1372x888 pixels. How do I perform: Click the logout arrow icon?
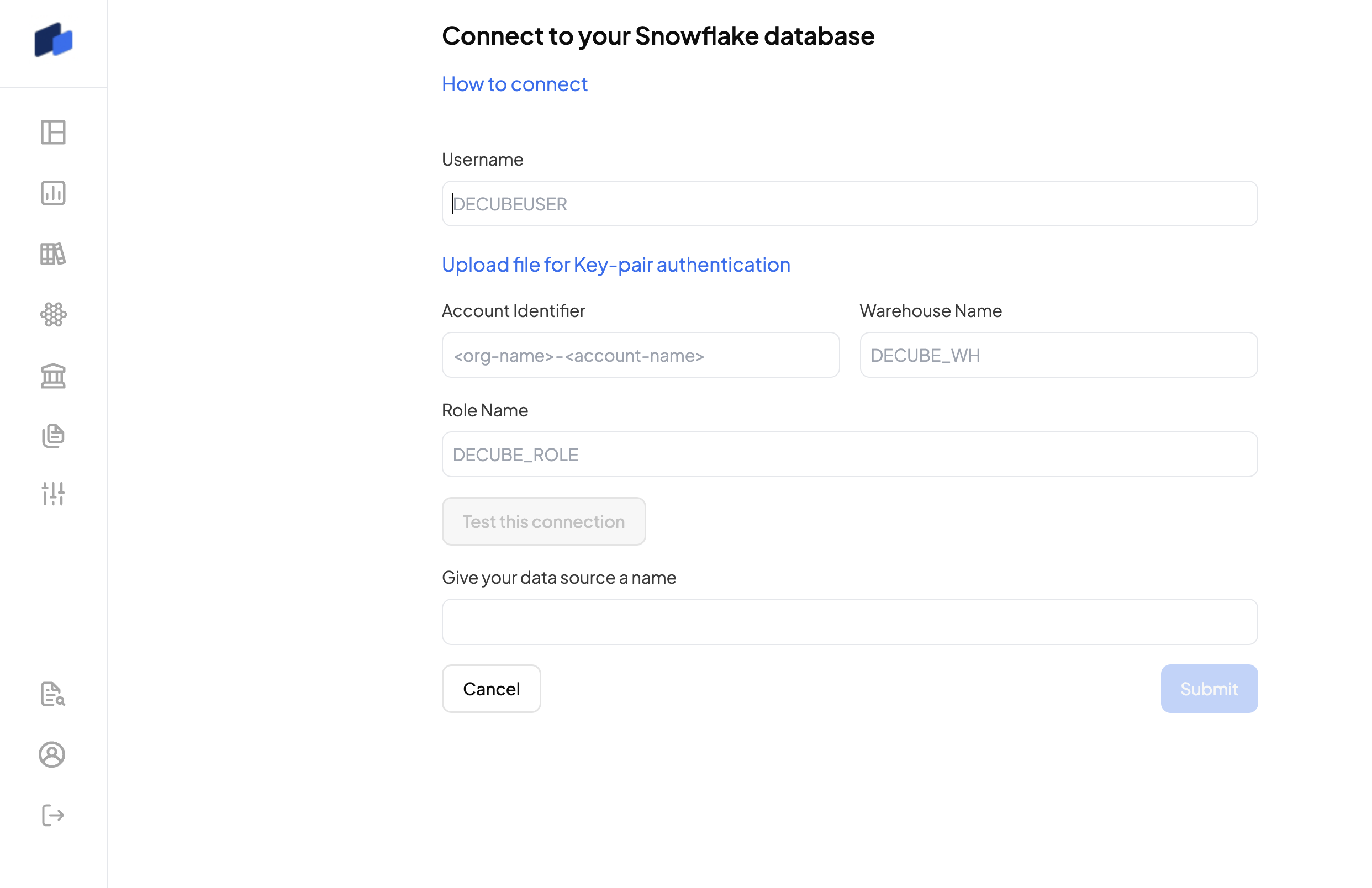[53, 815]
